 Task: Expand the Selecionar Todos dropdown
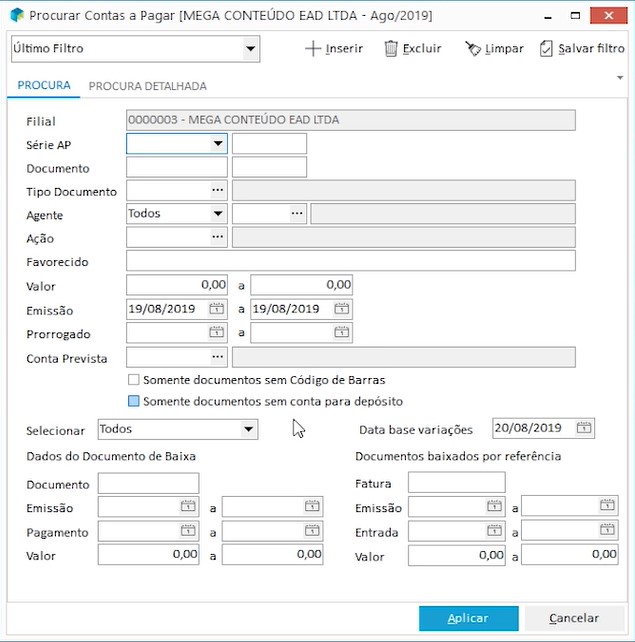pyautogui.click(x=248, y=430)
